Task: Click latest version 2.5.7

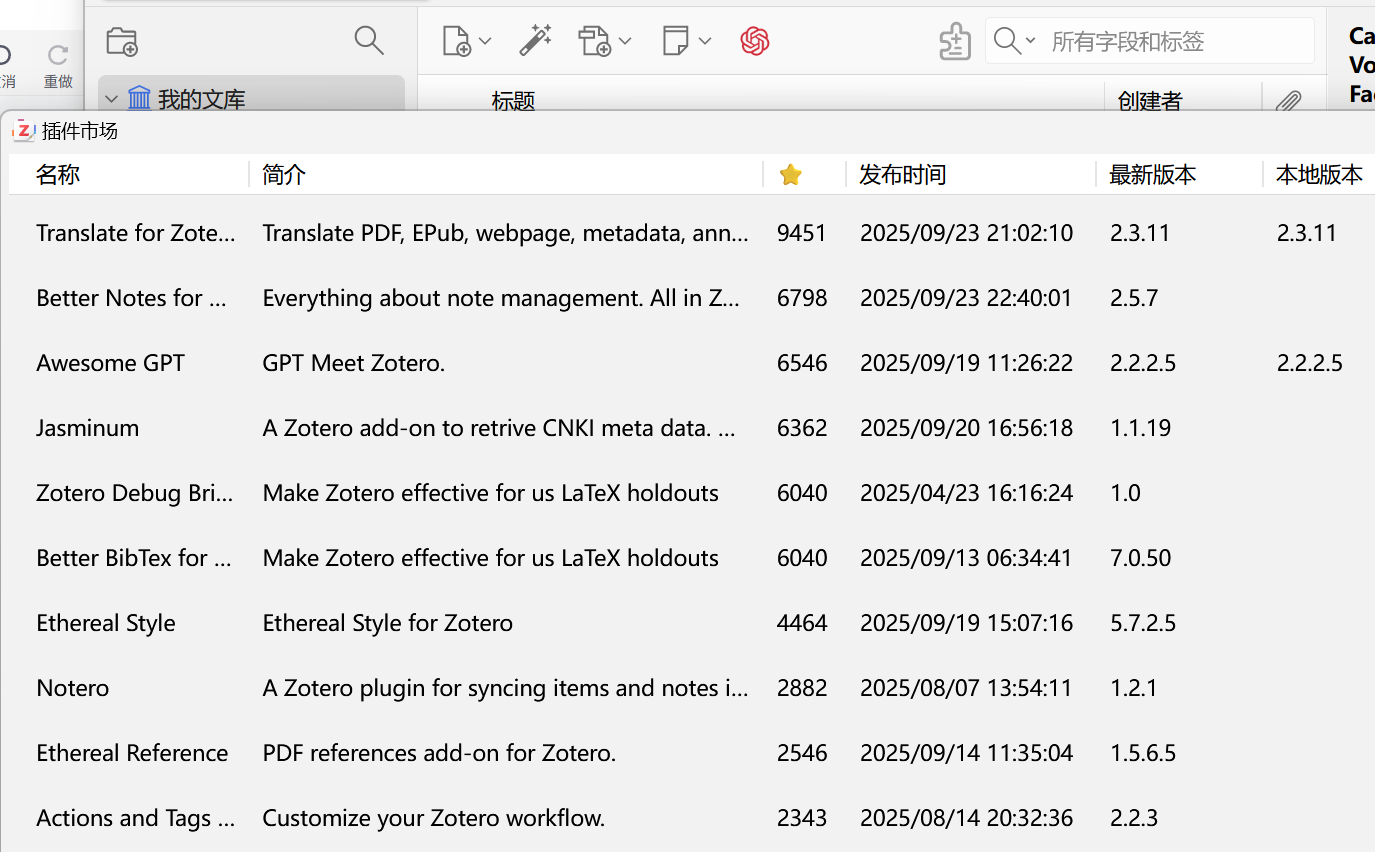Action: [1134, 297]
